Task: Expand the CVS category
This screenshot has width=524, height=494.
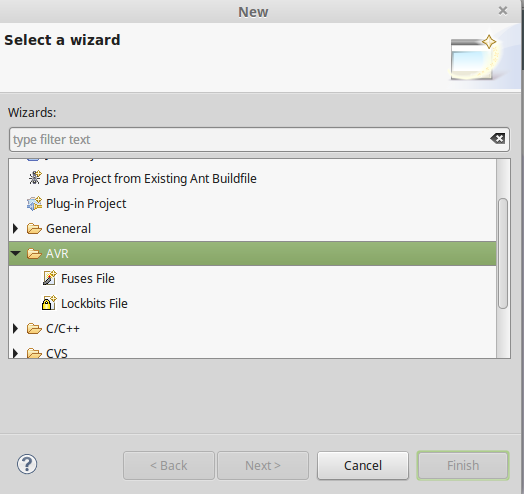Action: tap(15, 353)
